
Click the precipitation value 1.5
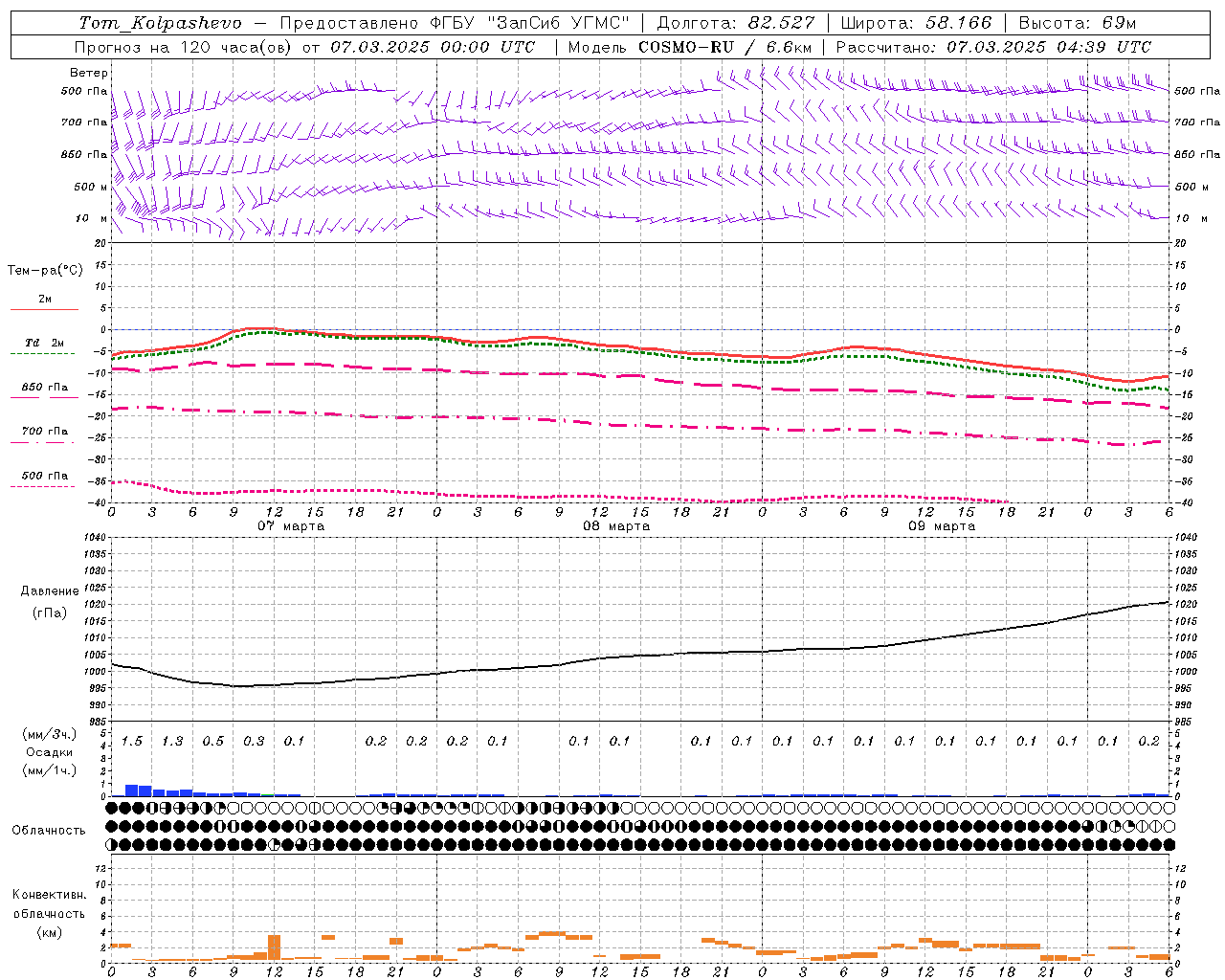132,742
